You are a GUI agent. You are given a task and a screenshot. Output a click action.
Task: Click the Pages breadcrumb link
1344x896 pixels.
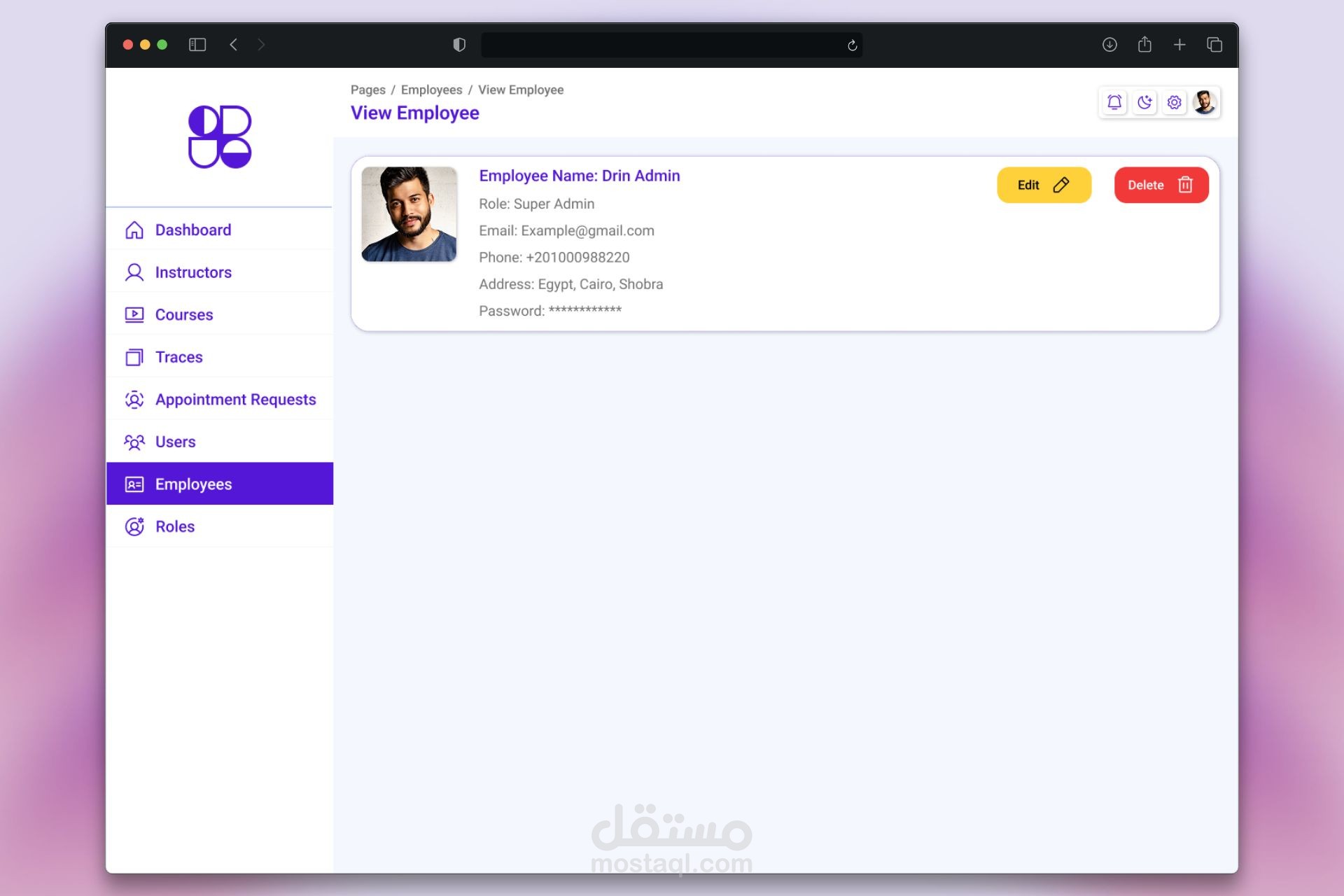point(368,90)
